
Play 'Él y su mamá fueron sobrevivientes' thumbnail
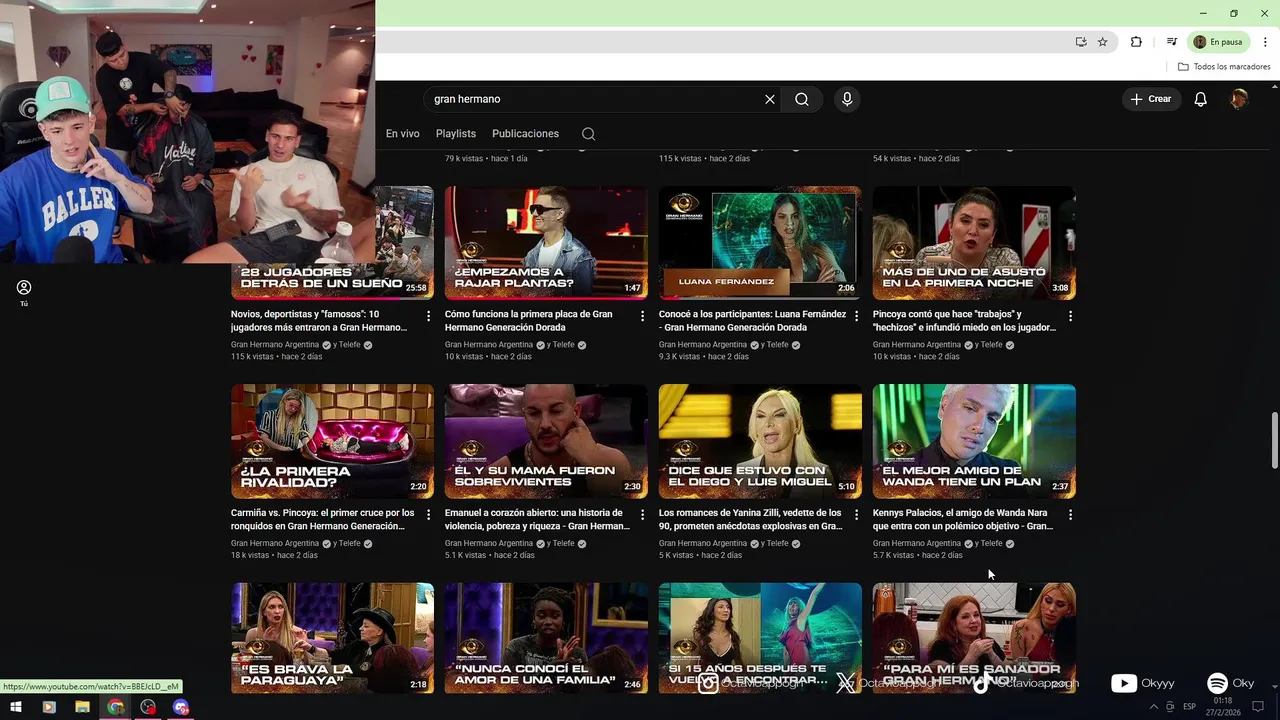[x=546, y=441]
